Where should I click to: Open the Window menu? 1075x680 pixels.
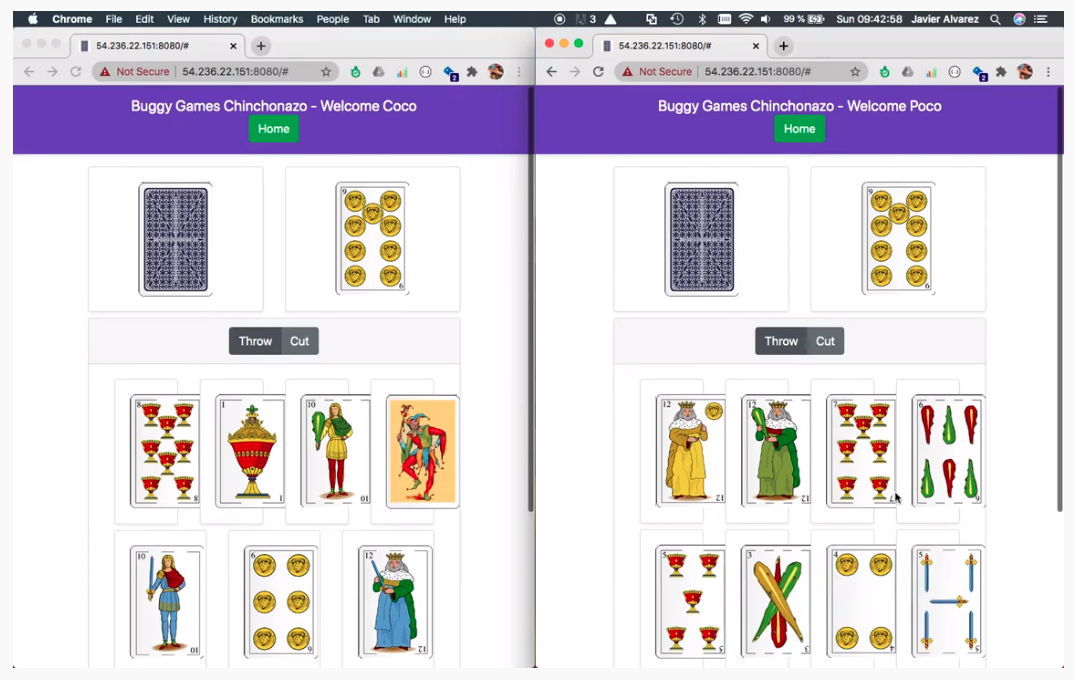pyautogui.click(x=411, y=19)
